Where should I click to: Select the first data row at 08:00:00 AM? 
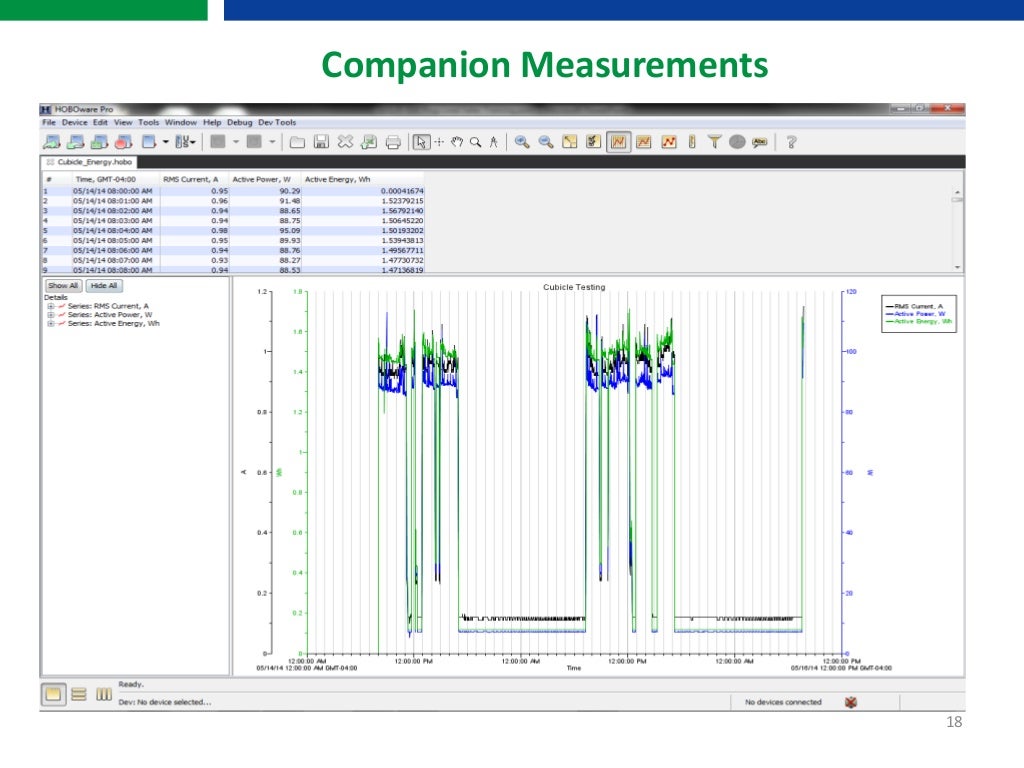tap(112, 190)
